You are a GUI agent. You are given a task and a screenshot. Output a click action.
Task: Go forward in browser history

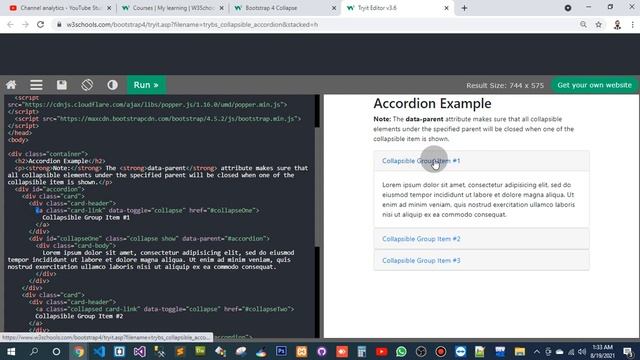pyautogui.click(x=25, y=24)
